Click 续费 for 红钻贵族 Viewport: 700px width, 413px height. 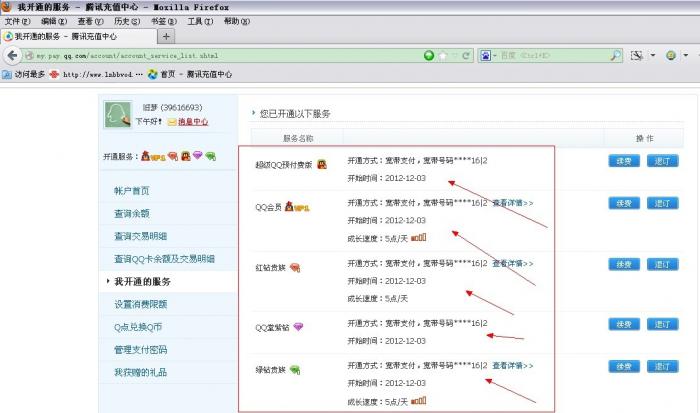(624, 264)
